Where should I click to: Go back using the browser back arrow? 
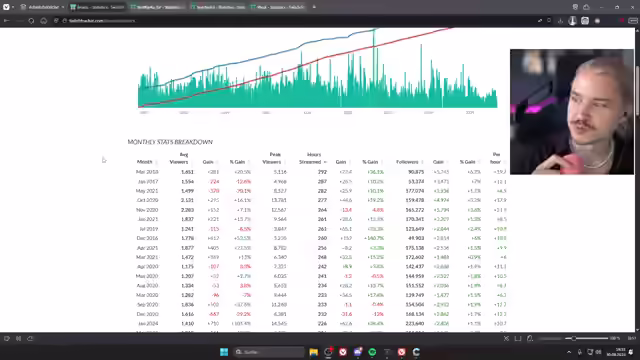pos(7,20)
